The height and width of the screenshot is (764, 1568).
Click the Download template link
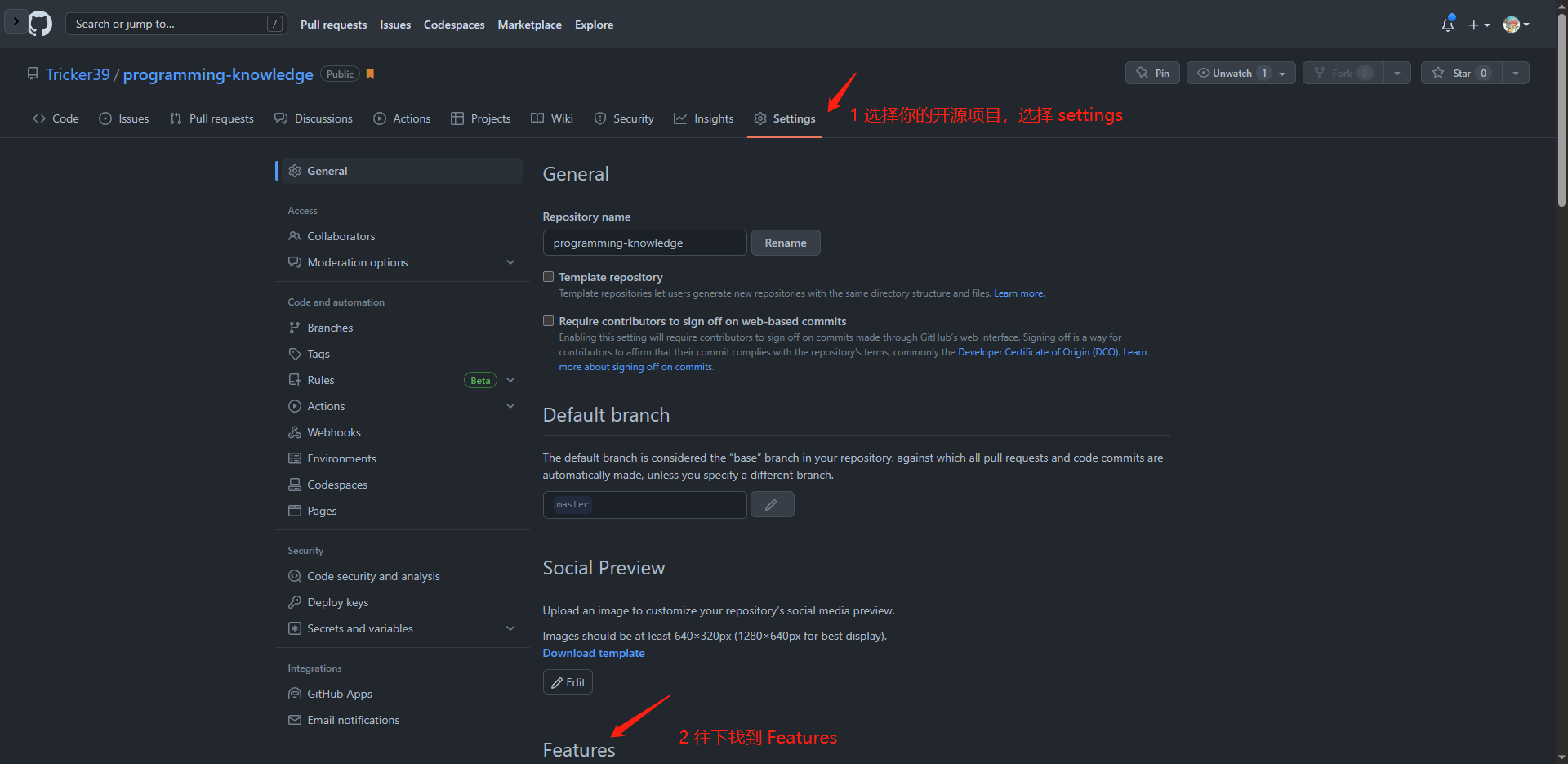pyautogui.click(x=594, y=653)
